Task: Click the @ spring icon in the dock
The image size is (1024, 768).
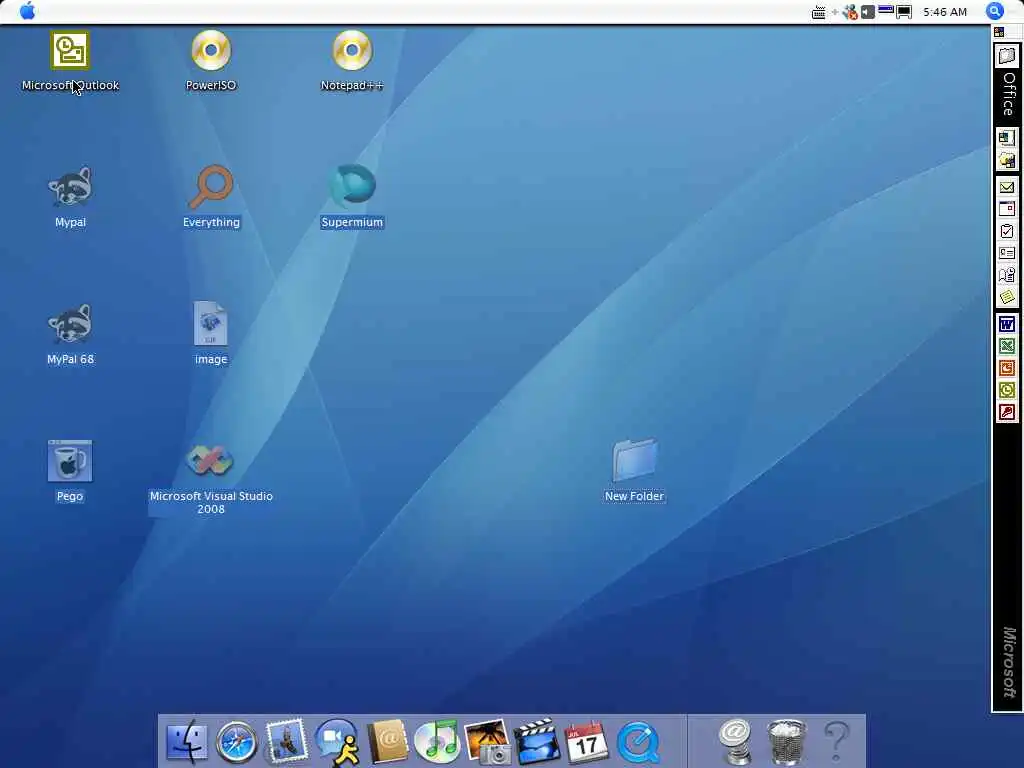Action: [735, 741]
